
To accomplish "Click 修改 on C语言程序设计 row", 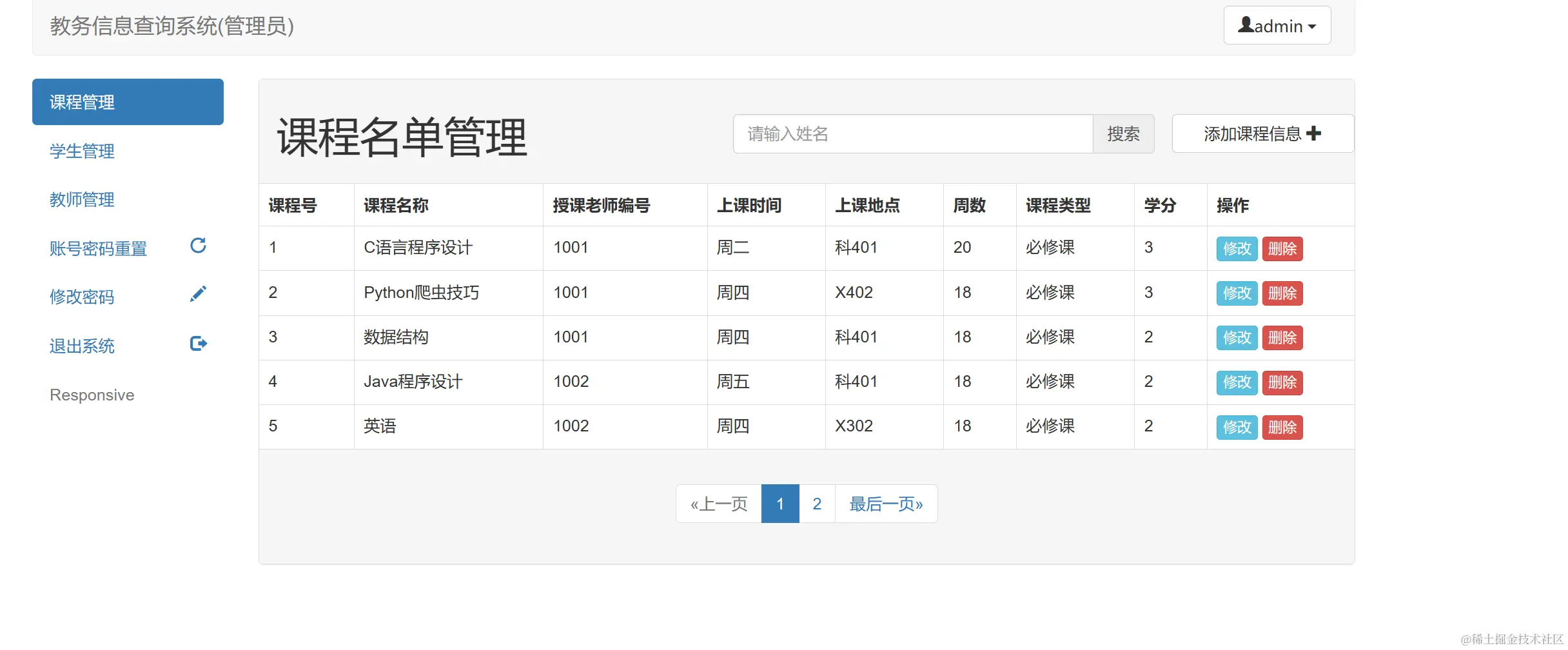I will [x=1235, y=248].
